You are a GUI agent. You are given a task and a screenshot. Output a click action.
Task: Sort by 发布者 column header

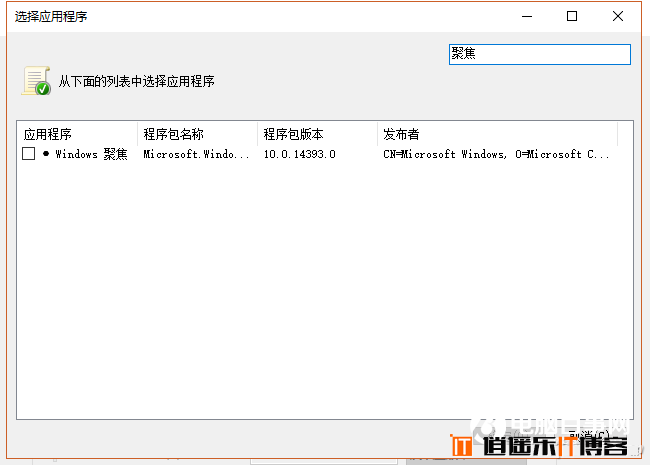[497, 134]
